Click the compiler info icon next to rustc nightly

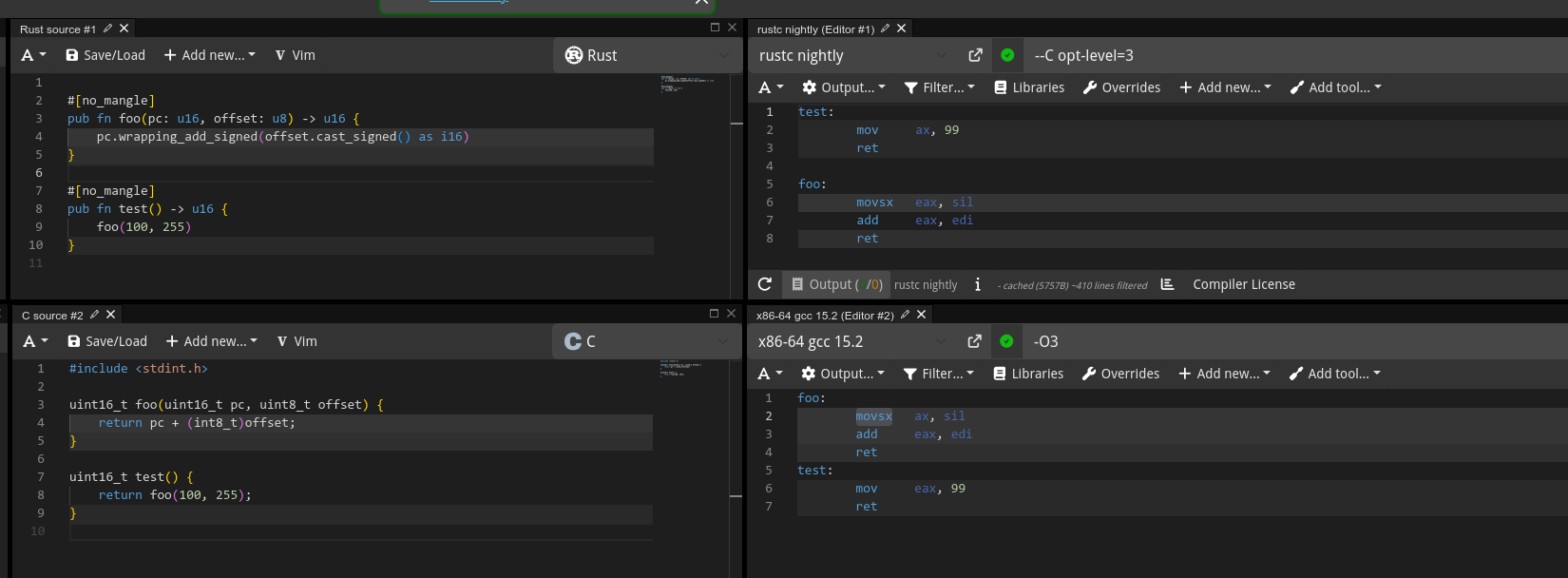(978, 284)
